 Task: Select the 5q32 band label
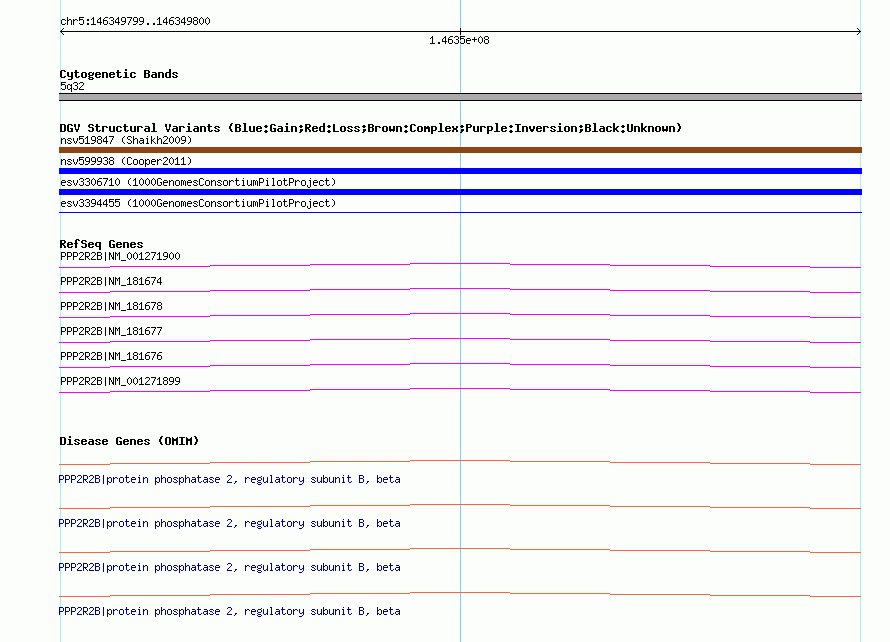pyautogui.click(x=72, y=86)
